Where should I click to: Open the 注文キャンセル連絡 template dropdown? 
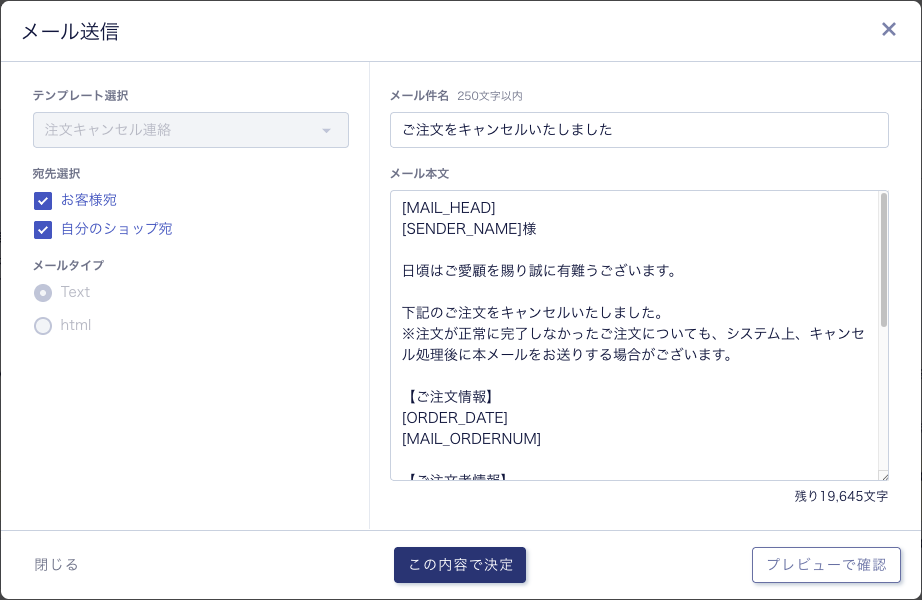[190, 130]
